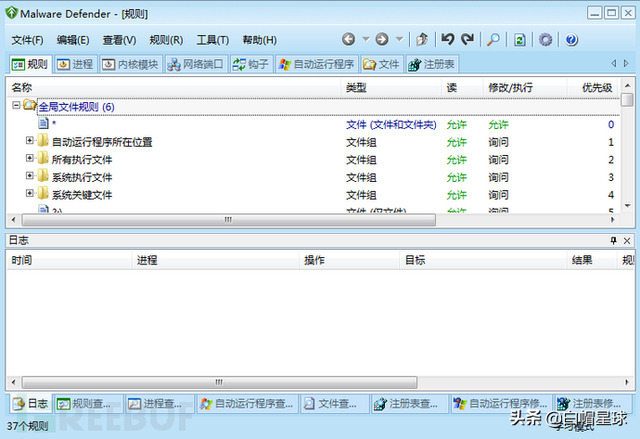The height and width of the screenshot is (439, 640).
Task: Switch to the 文件 tab
Action: [x=382, y=64]
